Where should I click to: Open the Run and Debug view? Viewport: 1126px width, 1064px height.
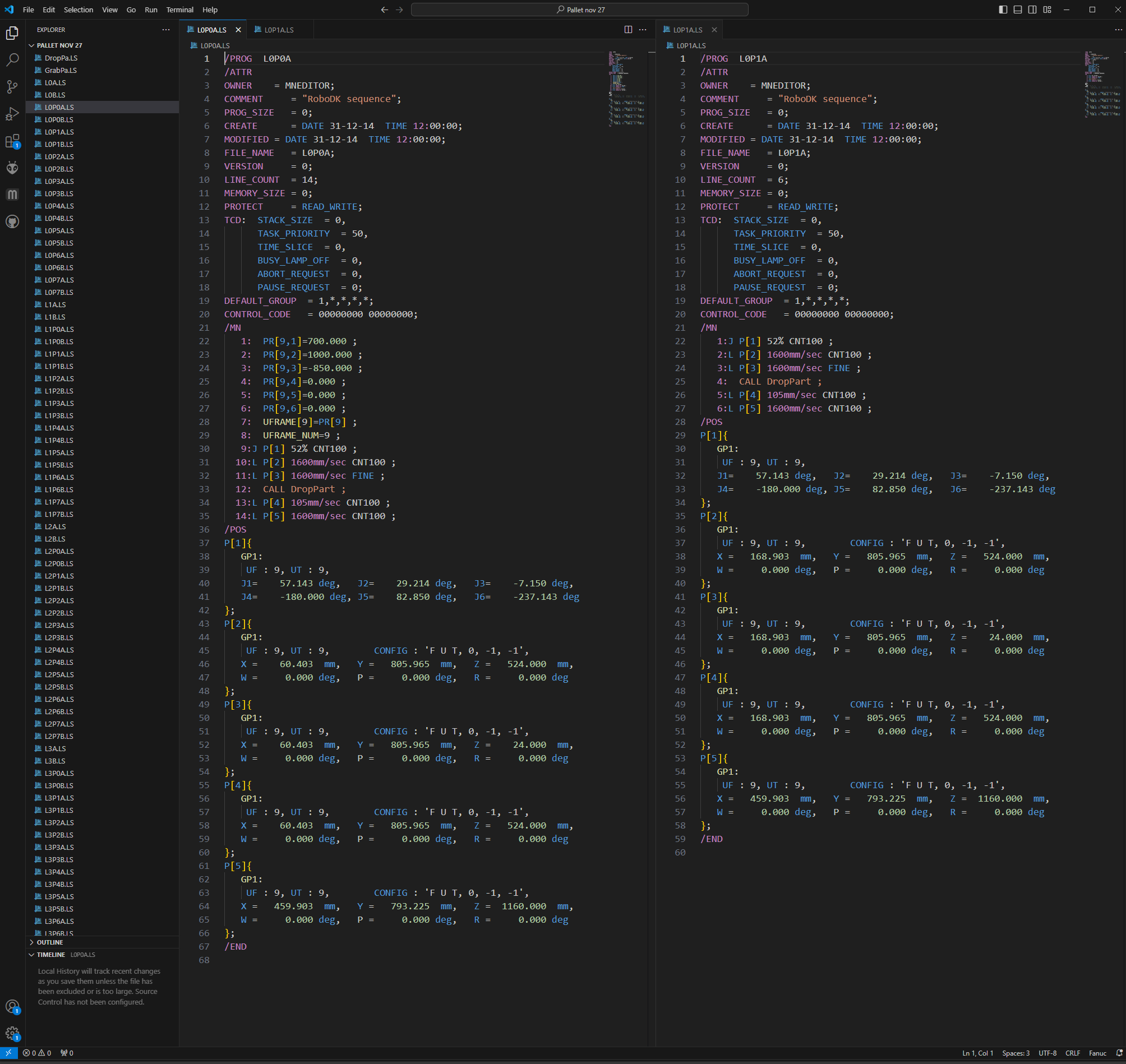click(12, 114)
